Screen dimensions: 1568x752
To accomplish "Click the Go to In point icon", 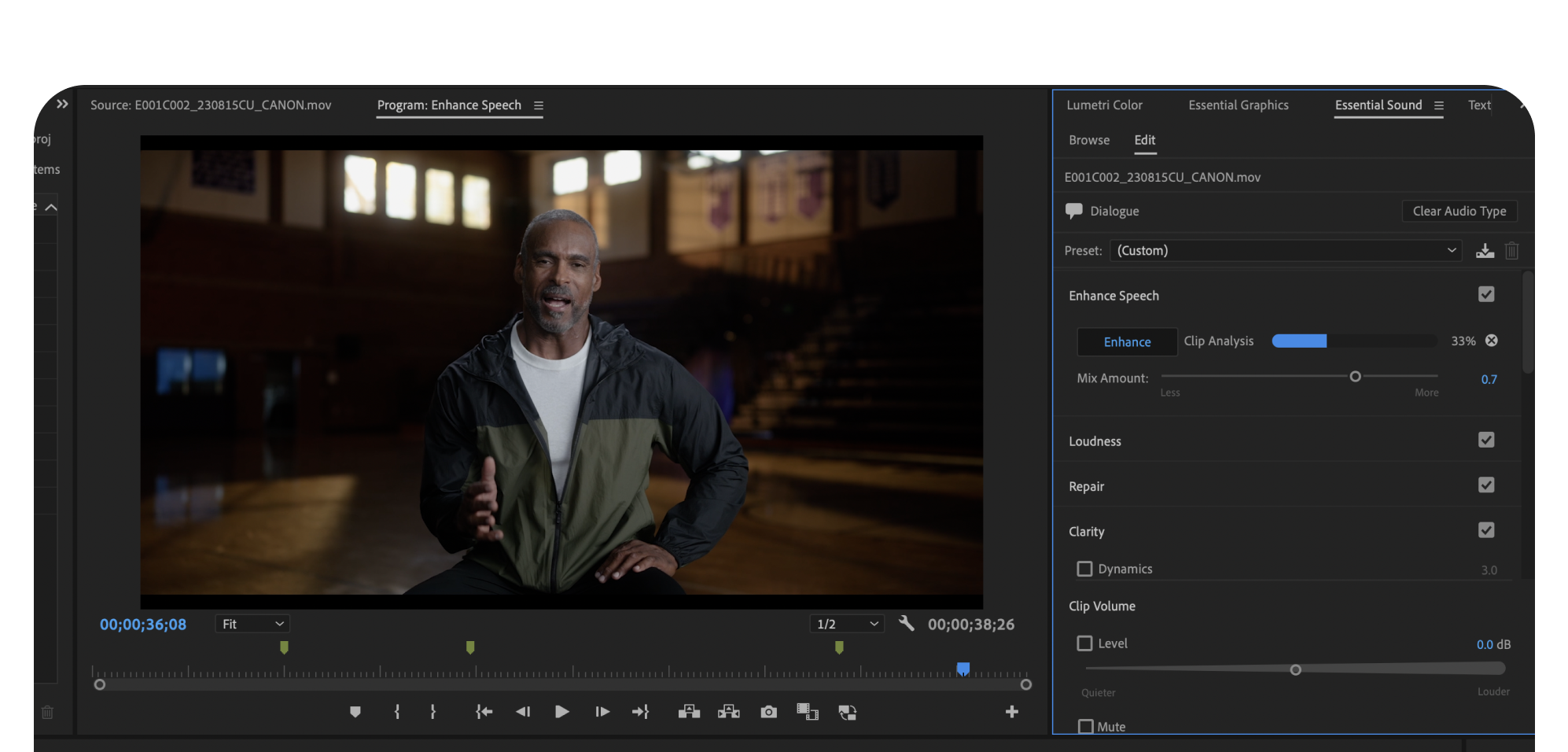I will [484, 712].
